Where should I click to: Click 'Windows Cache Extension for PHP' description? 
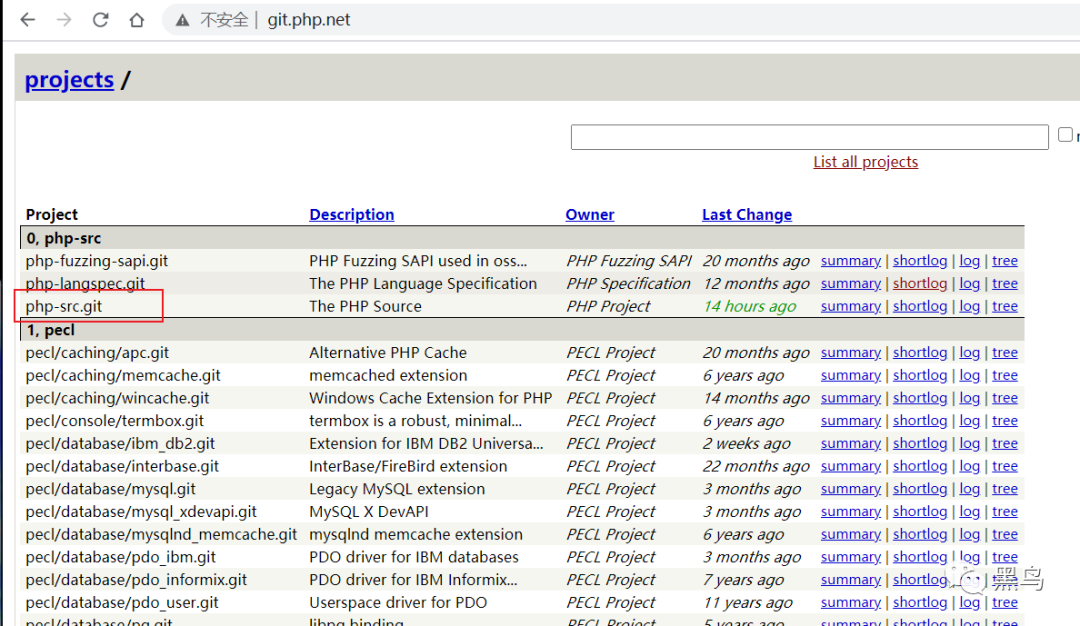(430, 398)
